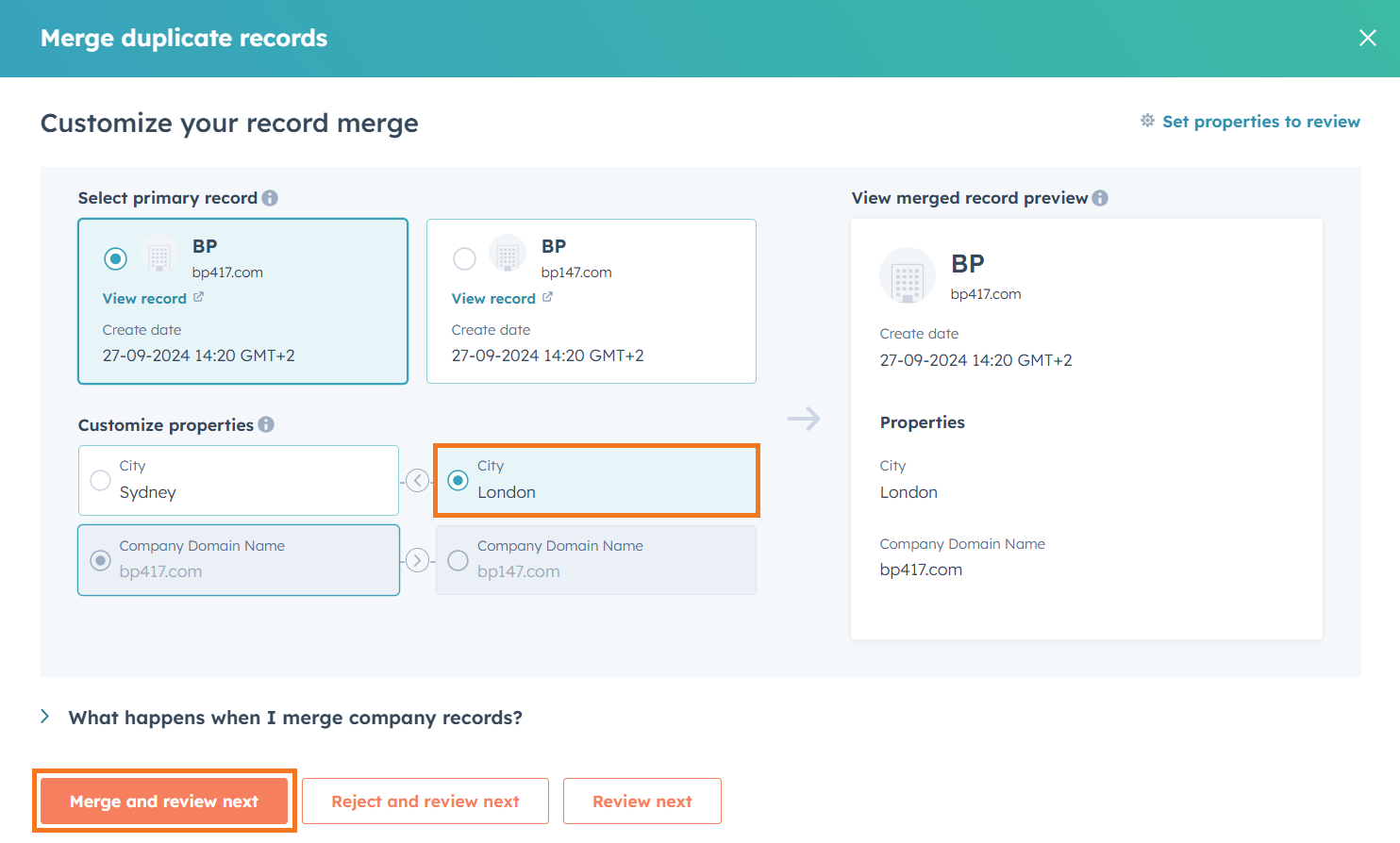Click the external link icon on bp147.com View record
The image size is (1400, 843).
coord(547,297)
